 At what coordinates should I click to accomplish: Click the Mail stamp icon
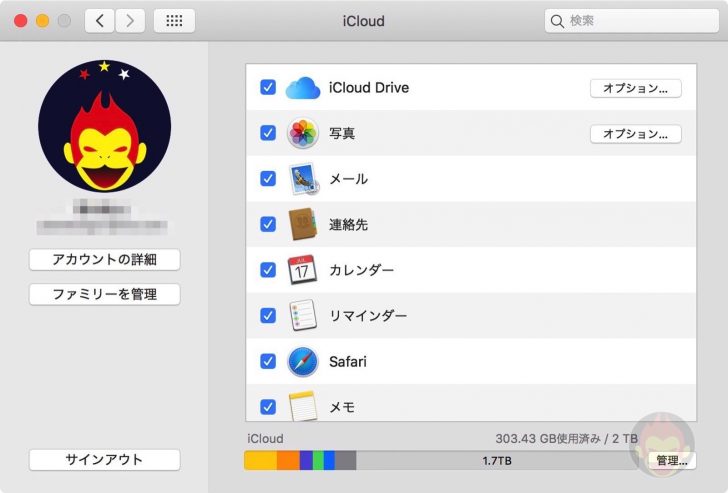click(x=303, y=179)
